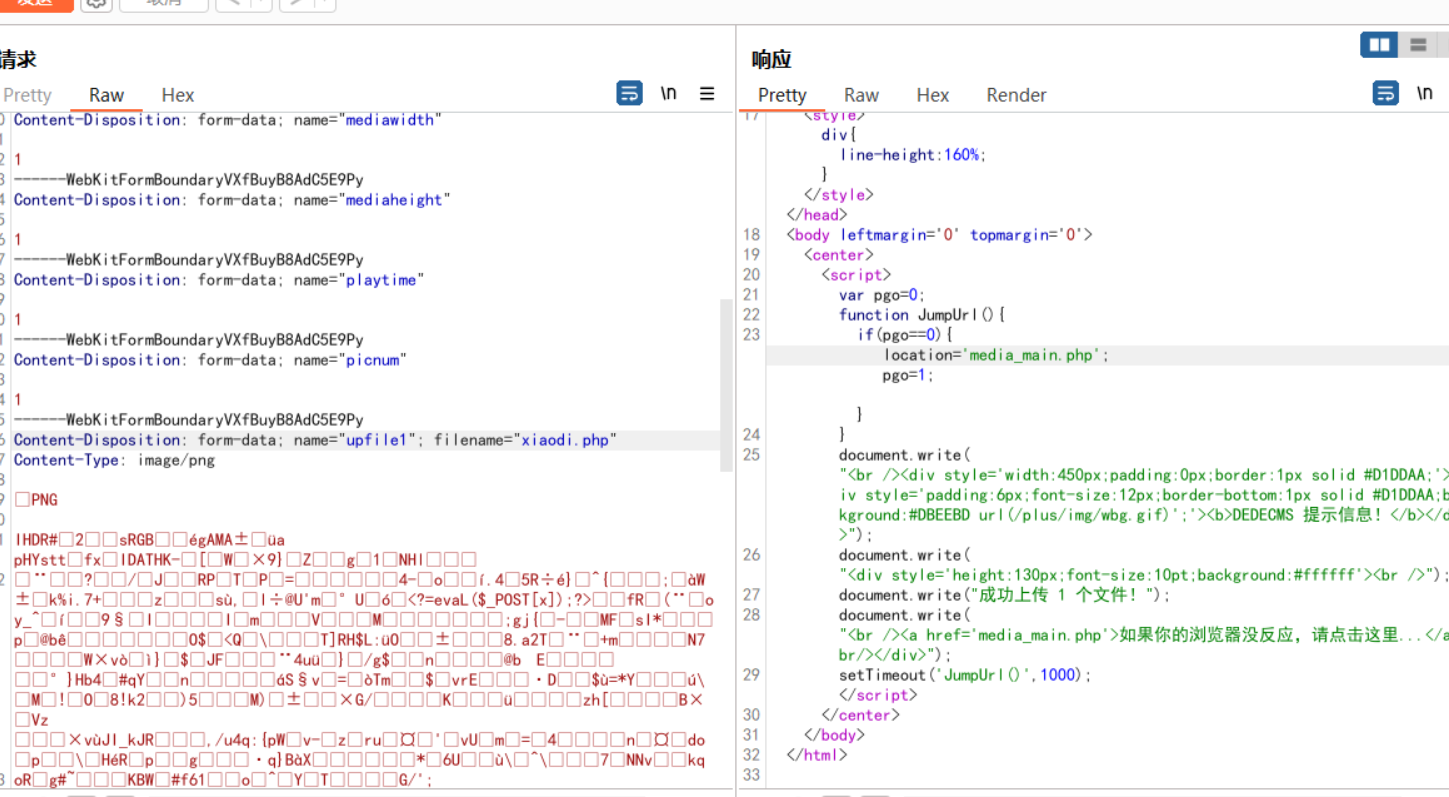Click the closing </body> tag
This screenshot has width=1449, height=797.
(x=834, y=735)
